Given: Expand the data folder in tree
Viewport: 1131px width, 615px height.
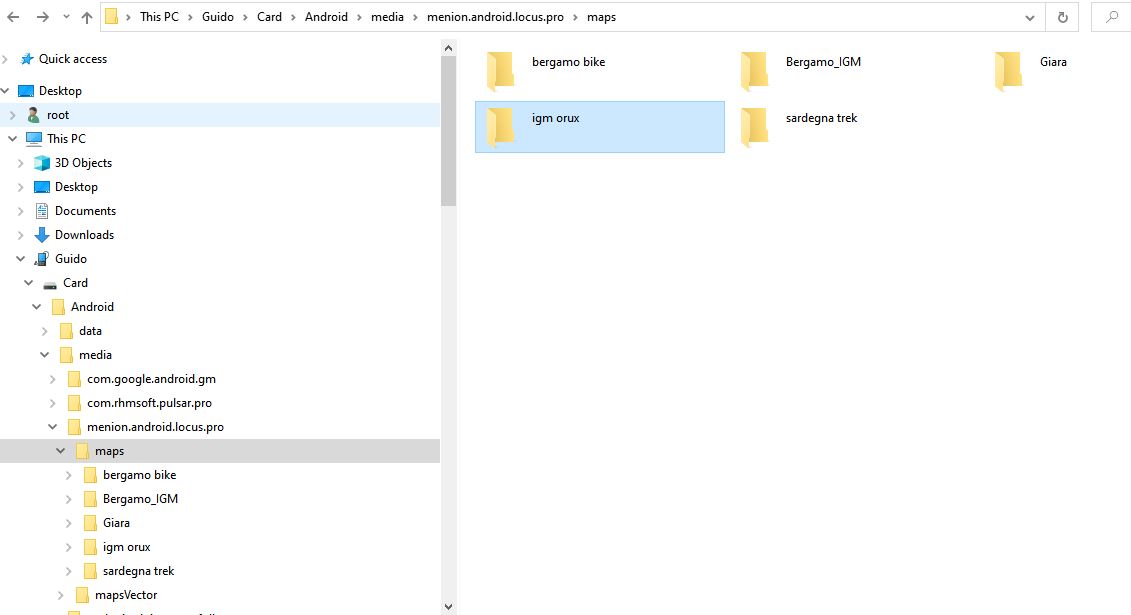Looking at the screenshot, I should (x=45, y=331).
